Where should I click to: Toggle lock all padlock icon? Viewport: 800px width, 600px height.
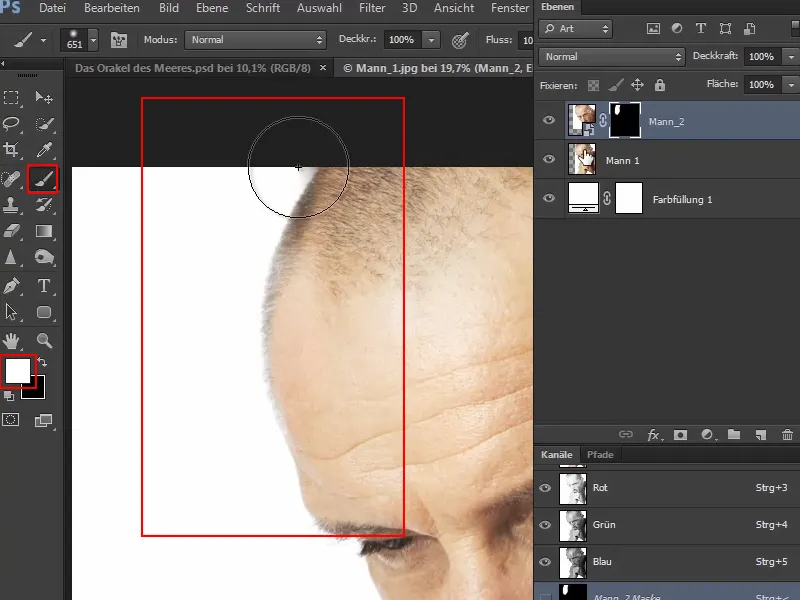(x=660, y=85)
